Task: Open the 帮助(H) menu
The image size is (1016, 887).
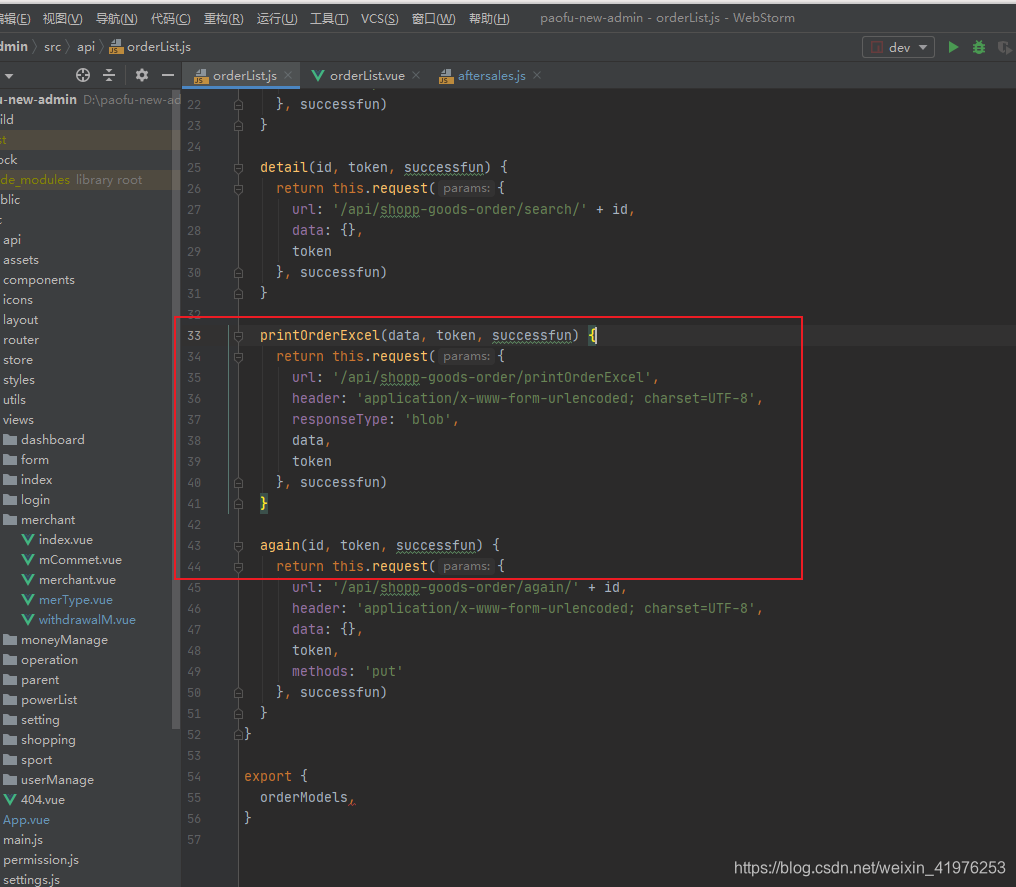Action: [x=489, y=18]
